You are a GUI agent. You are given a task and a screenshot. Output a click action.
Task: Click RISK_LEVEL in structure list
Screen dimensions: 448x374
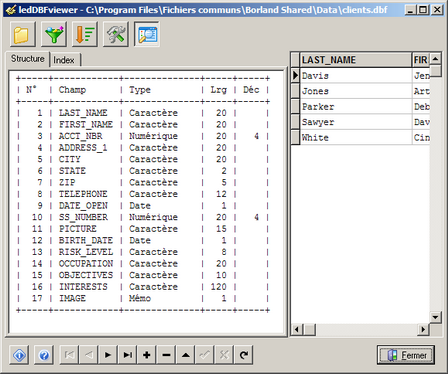pos(86,252)
